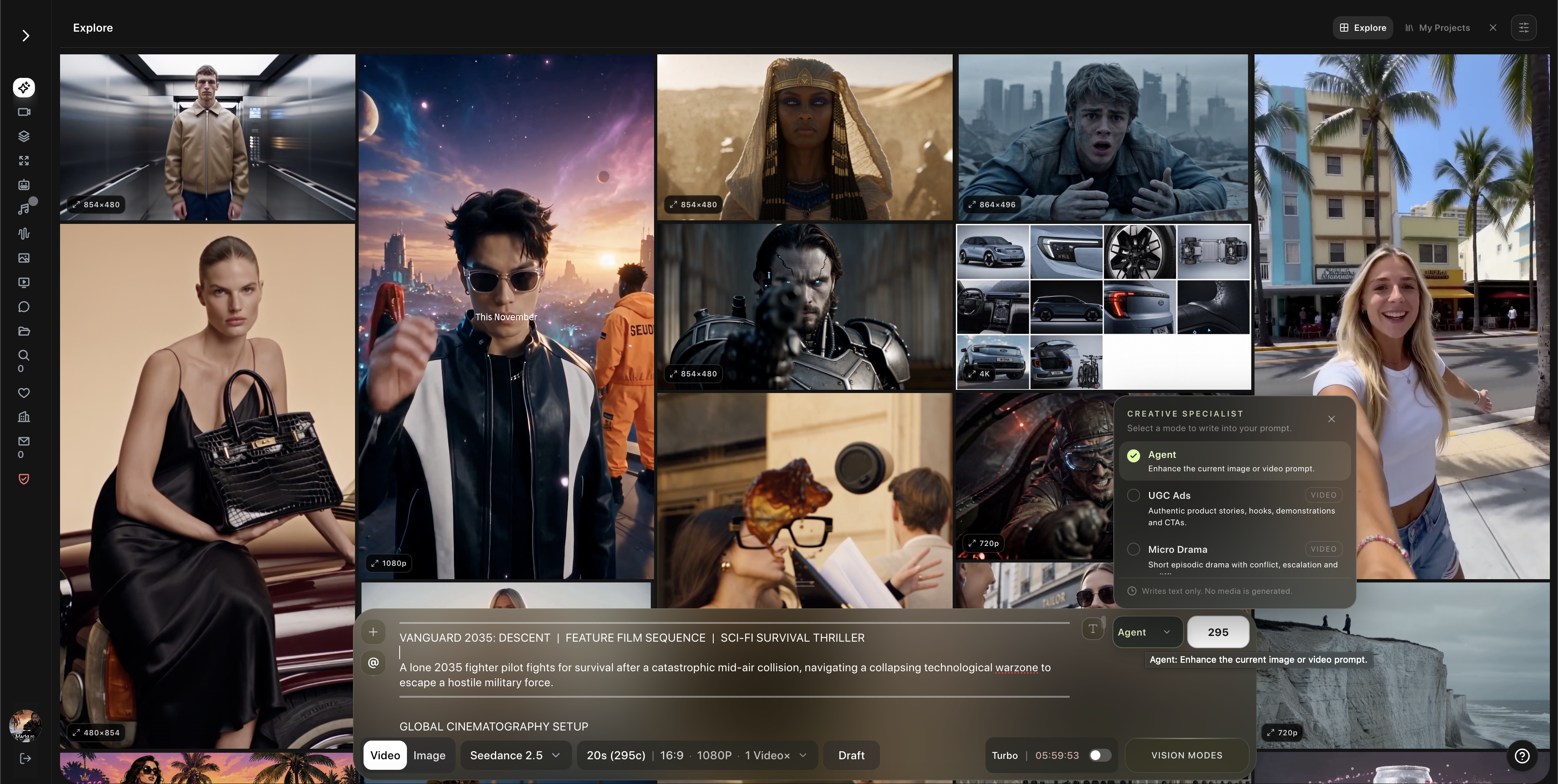Toggle the Turbo switch

1100,756
